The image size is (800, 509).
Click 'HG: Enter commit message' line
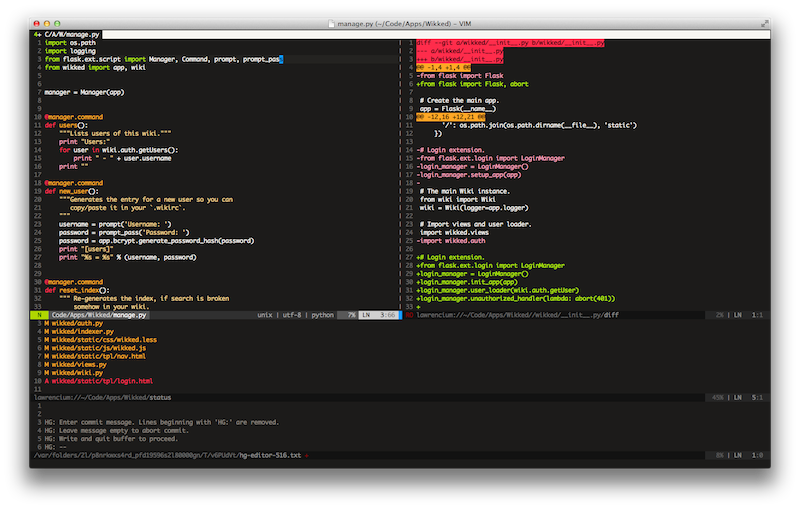pyautogui.click(x=162, y=422)
